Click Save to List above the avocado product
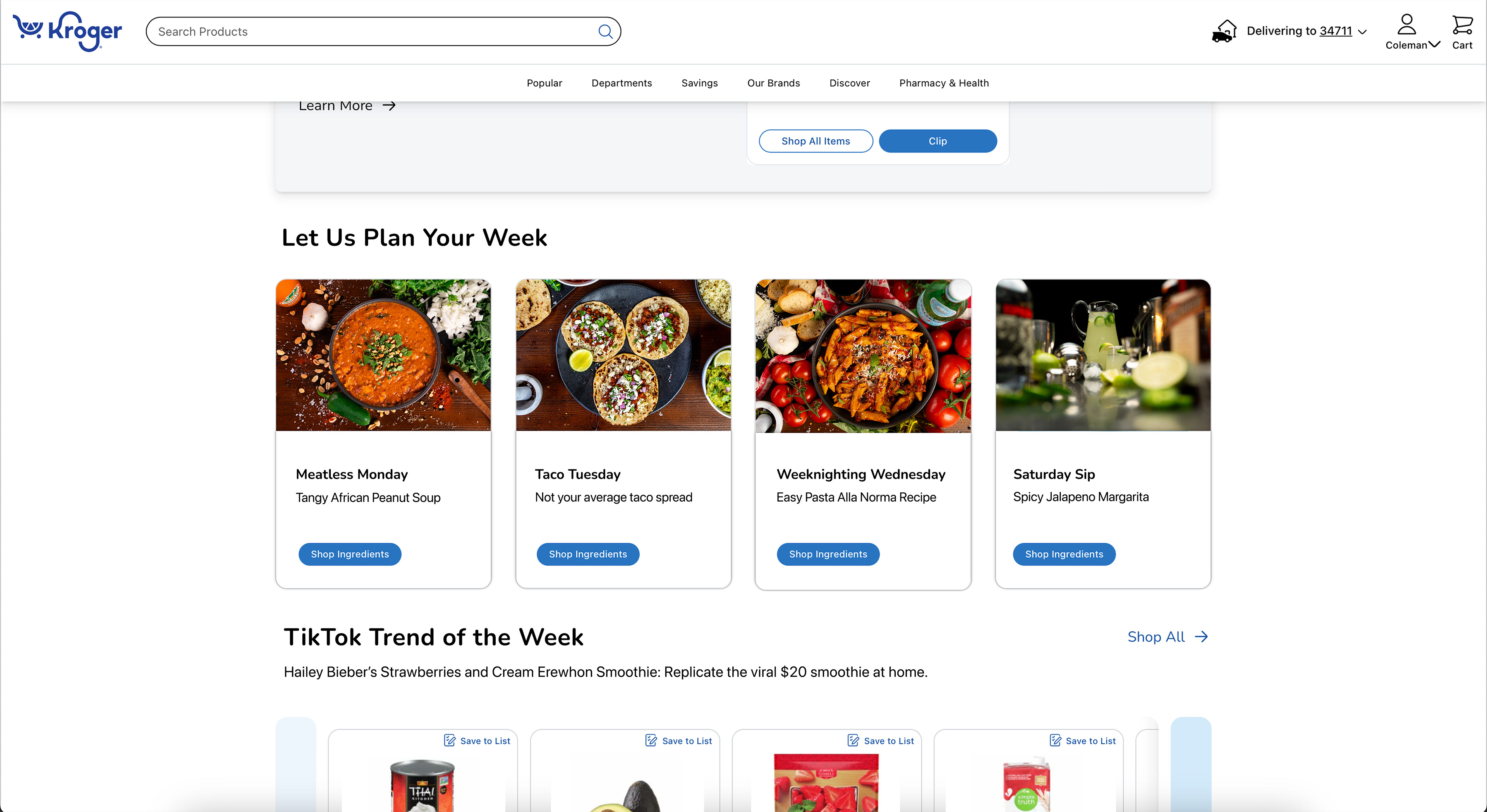 [x=678, y=740]
